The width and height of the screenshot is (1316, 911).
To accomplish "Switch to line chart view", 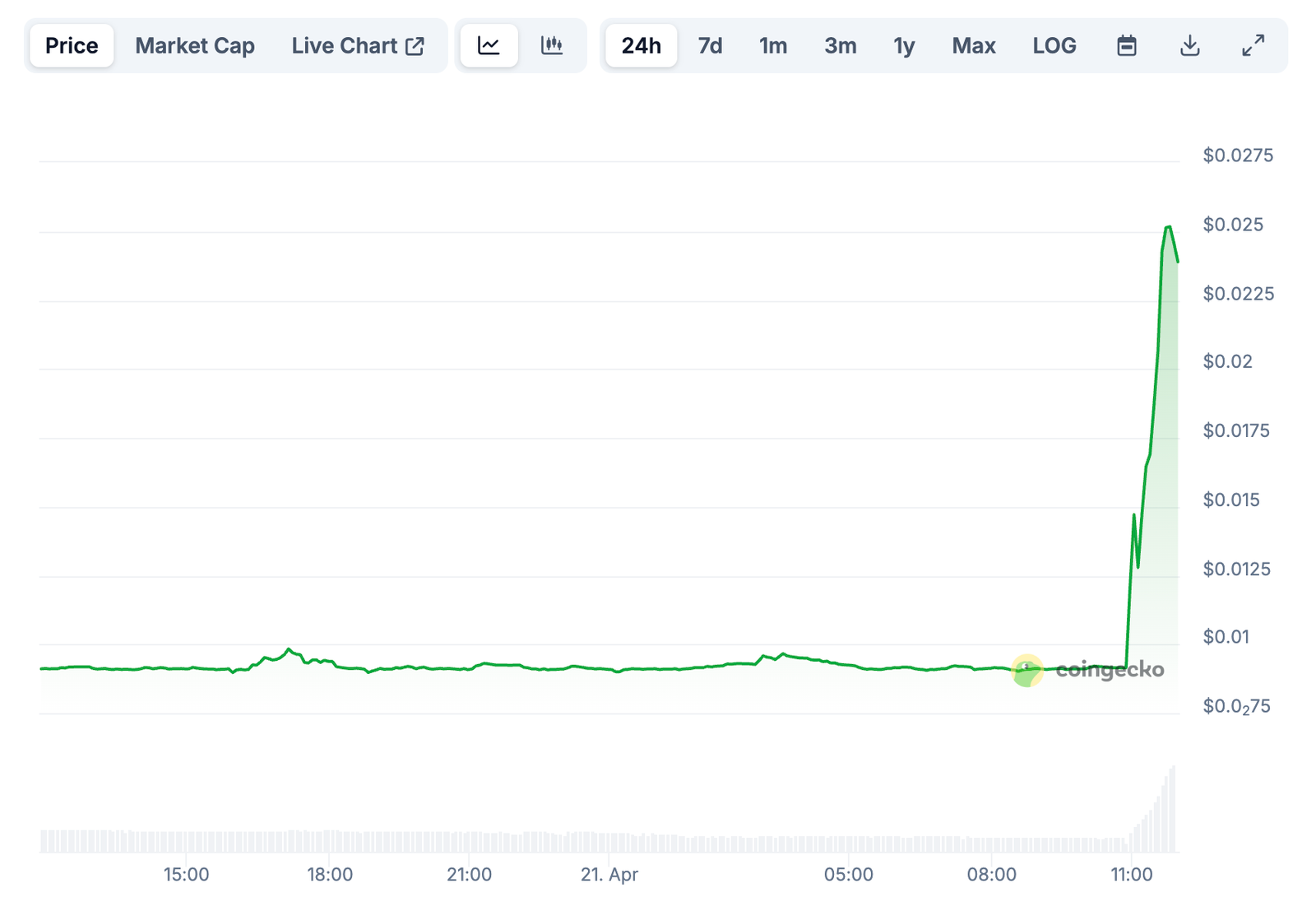I will tap(489, 45).
